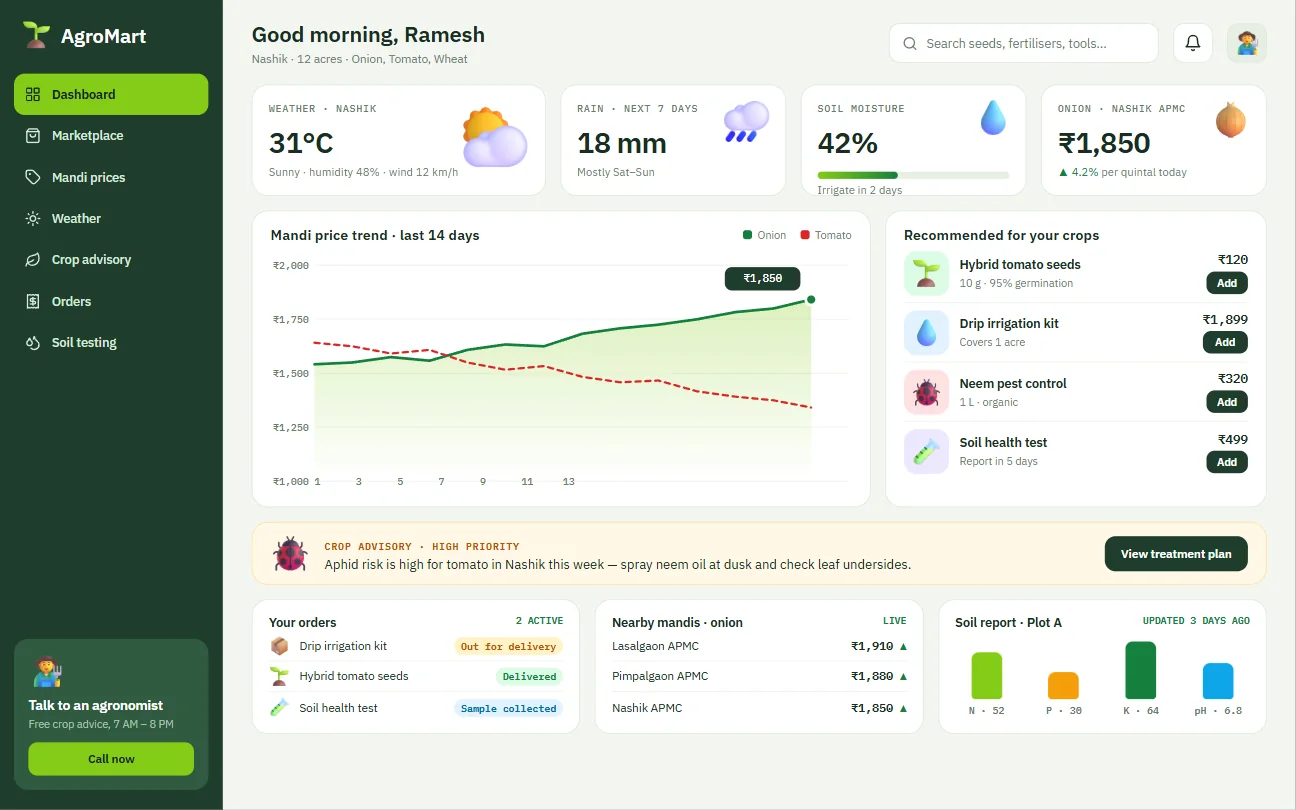Add Neem pest control
This screenshot has width=1296, height=810.
[x=1227, y=402]
